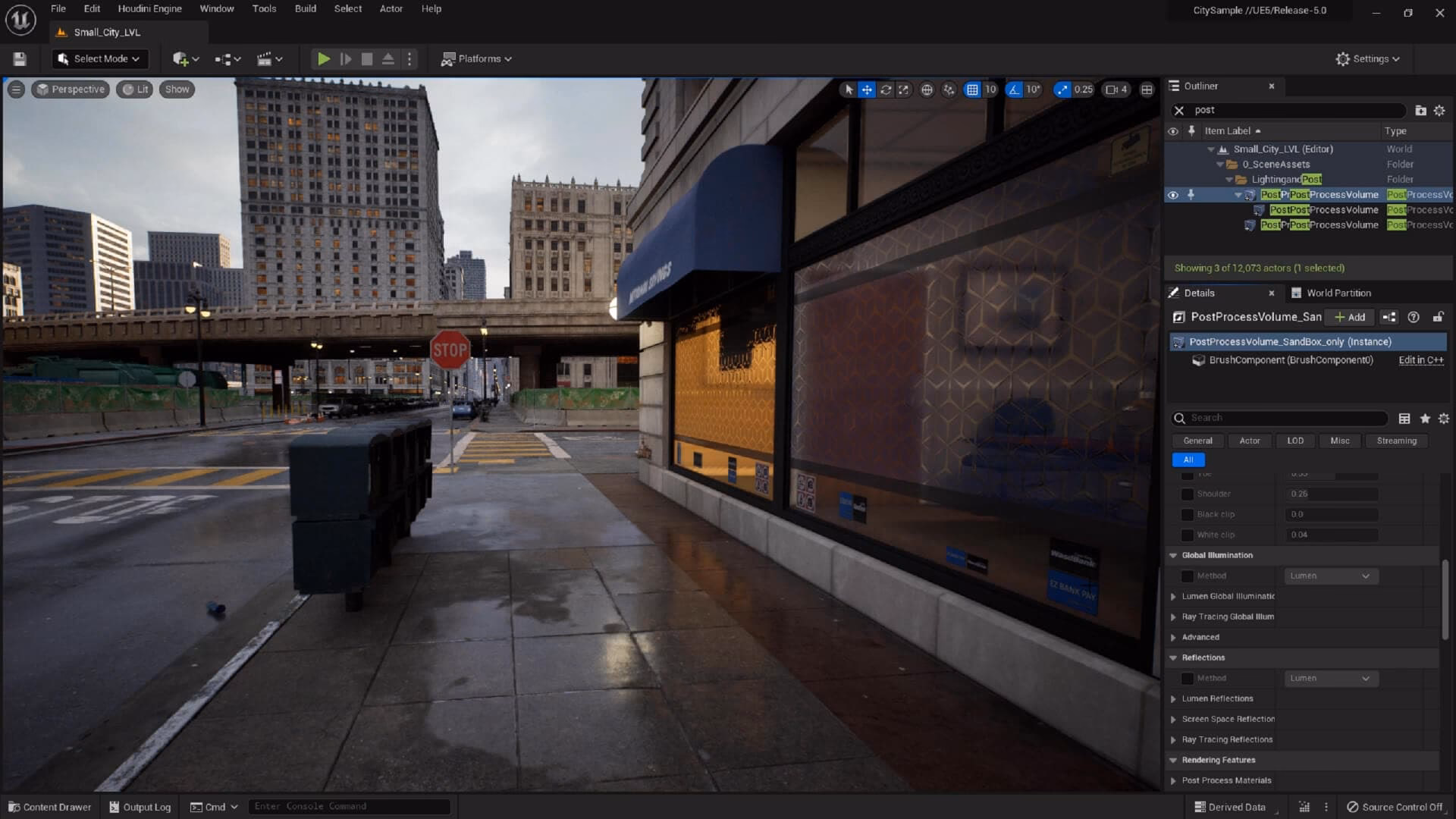Click the Edit in C++ link

(1420, 360)
